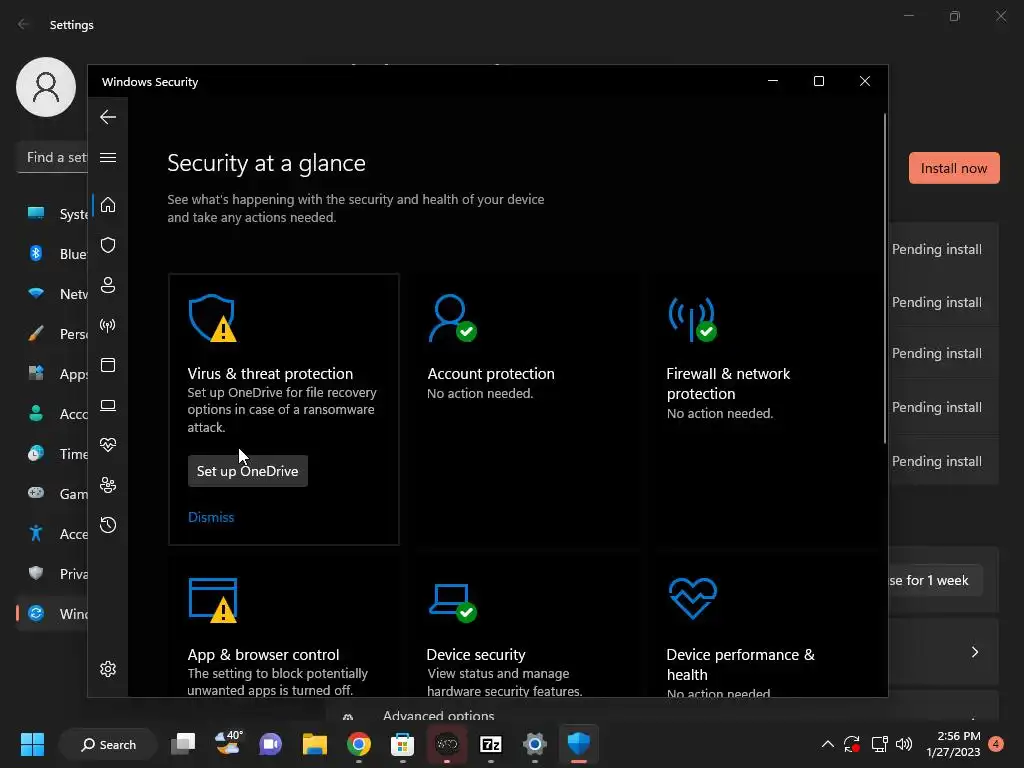1024x768 pixels.
Task: Open the hamburger navigation menu
Action: click(x=108, y=157)
